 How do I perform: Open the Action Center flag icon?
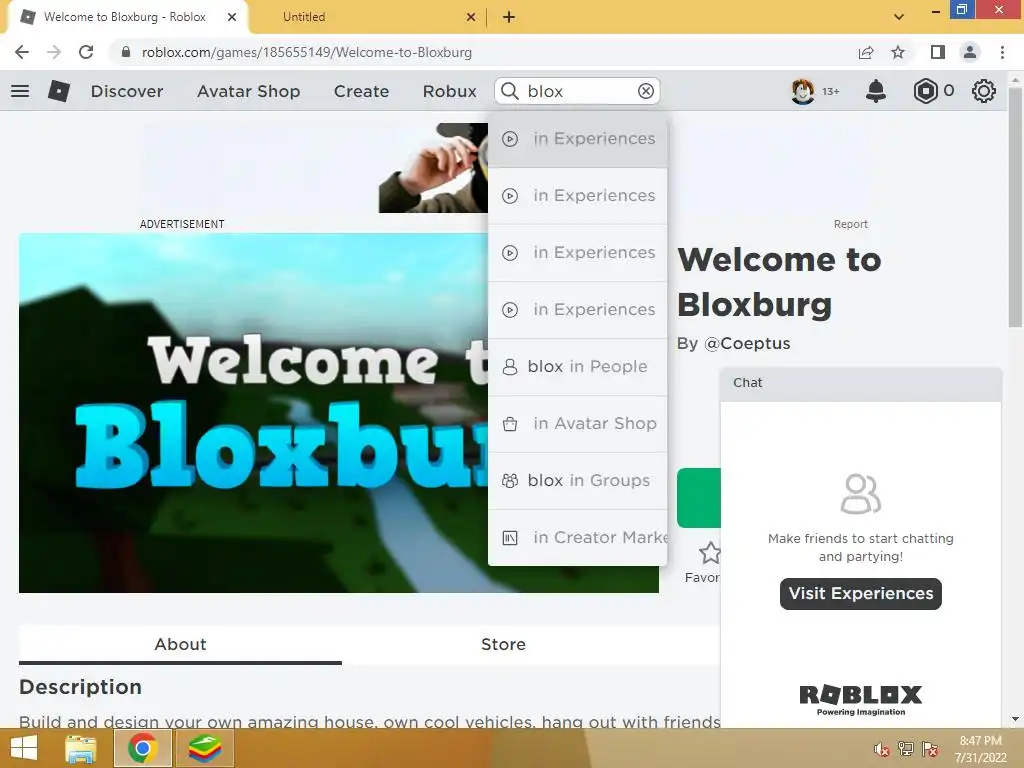(930, 749)
